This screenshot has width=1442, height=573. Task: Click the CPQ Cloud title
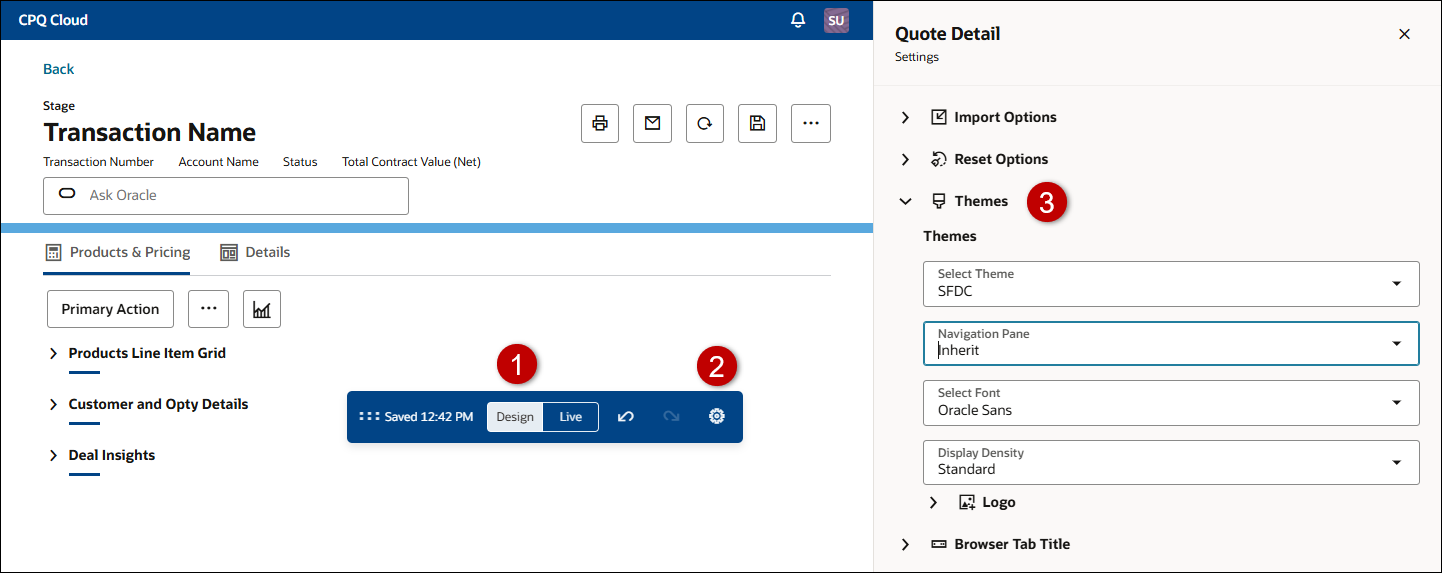click(x=53, y=20)
